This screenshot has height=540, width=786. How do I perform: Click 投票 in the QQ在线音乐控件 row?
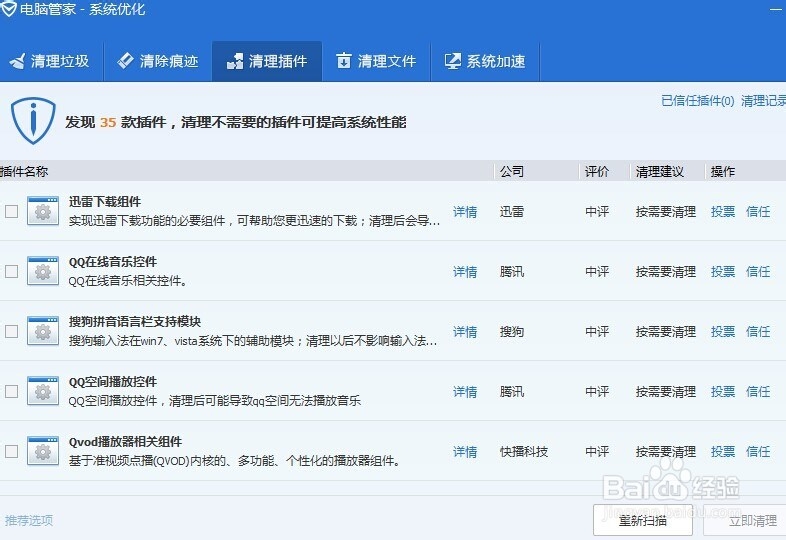coord(723,272)
